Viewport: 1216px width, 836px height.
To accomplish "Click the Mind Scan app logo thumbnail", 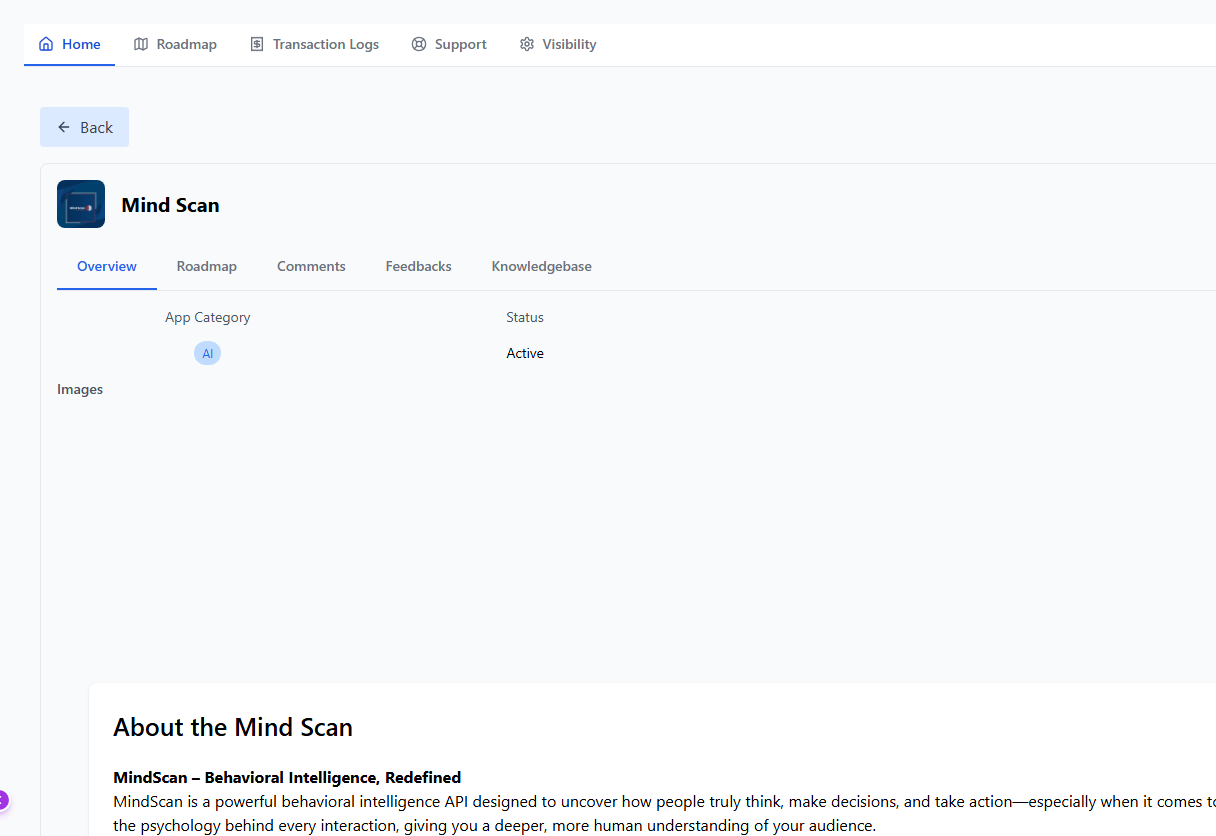I will point(81,204).
